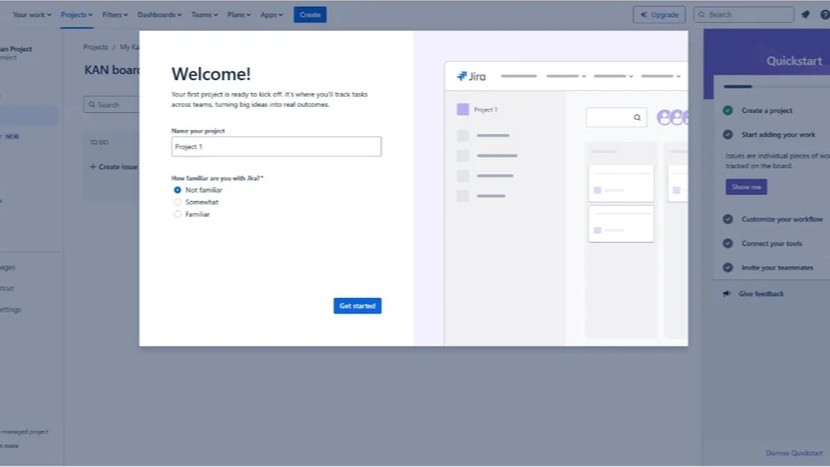
Task: Expand the Filters menu
Action: 115,15
